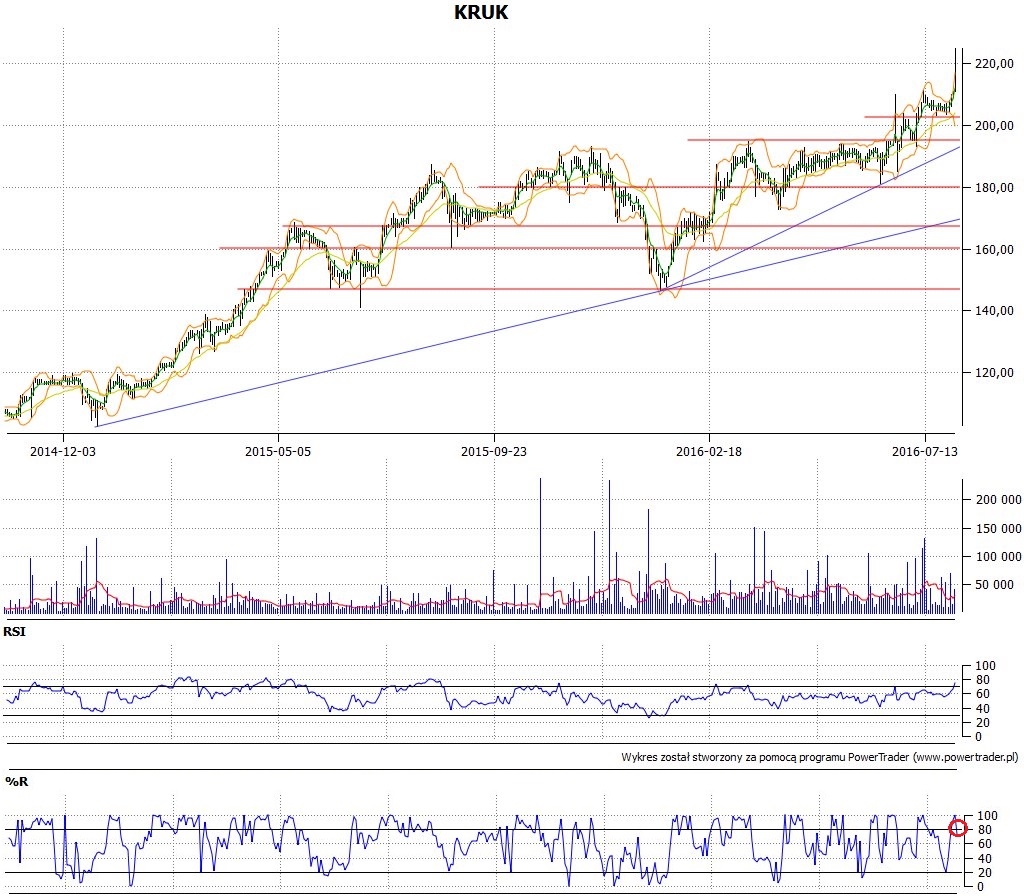Pick the 60 label on the RSI scale
Image resolution: width=1024 pixels, height=896 pixels.
pos(982,694)
